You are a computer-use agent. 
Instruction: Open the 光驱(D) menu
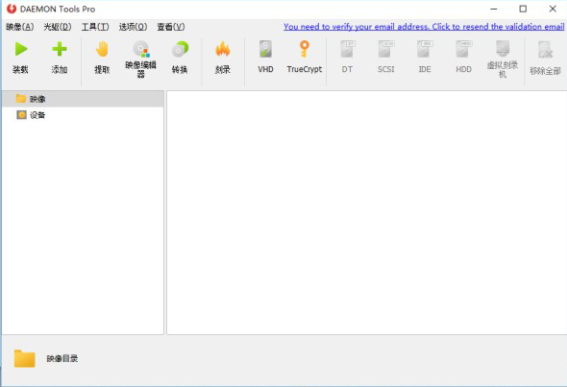pyautogui.click(x=57, y=27)
